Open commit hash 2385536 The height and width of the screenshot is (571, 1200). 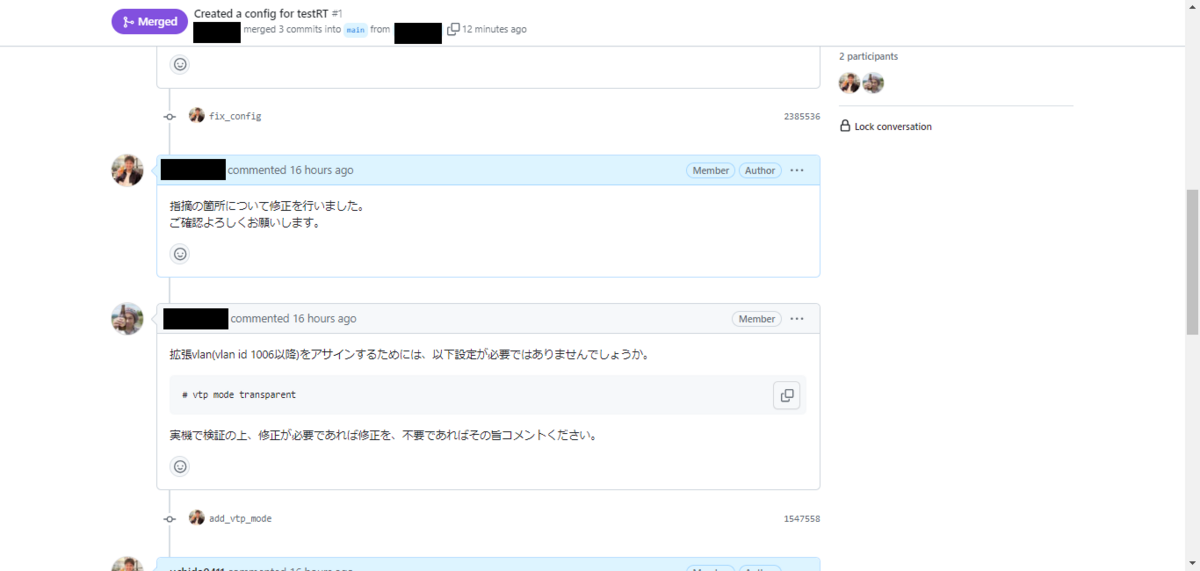[x=802, y=116]
